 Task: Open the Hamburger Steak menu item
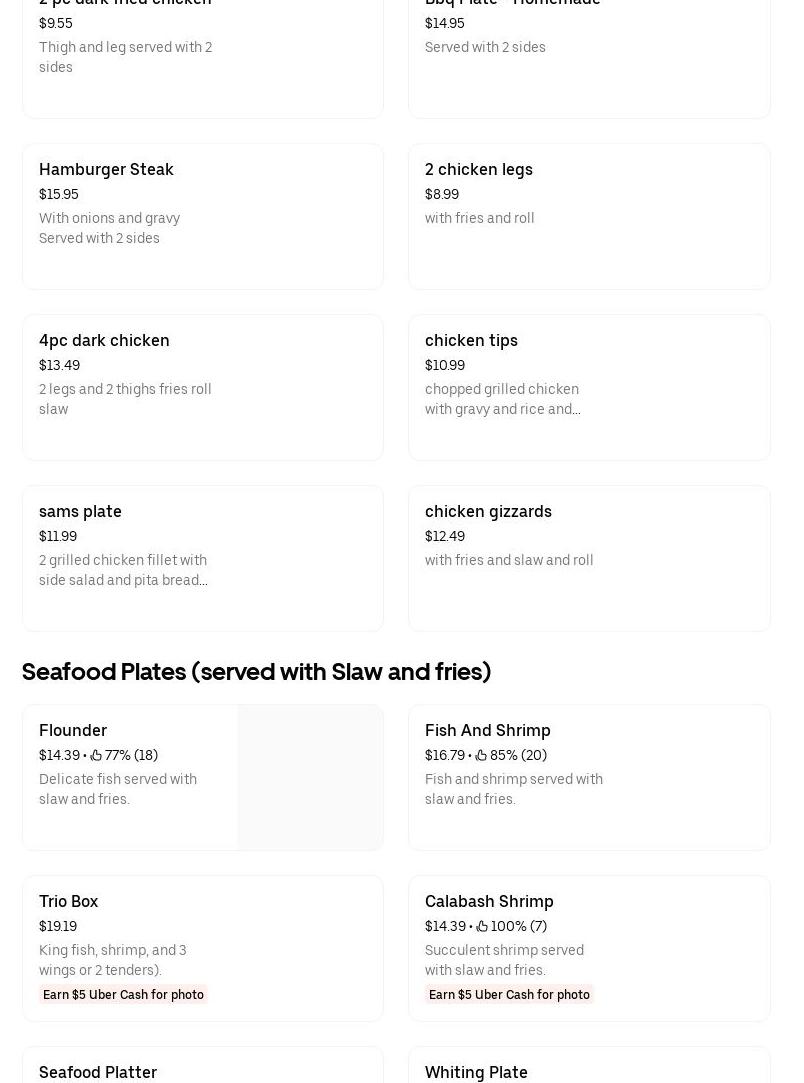click(202, 216)
